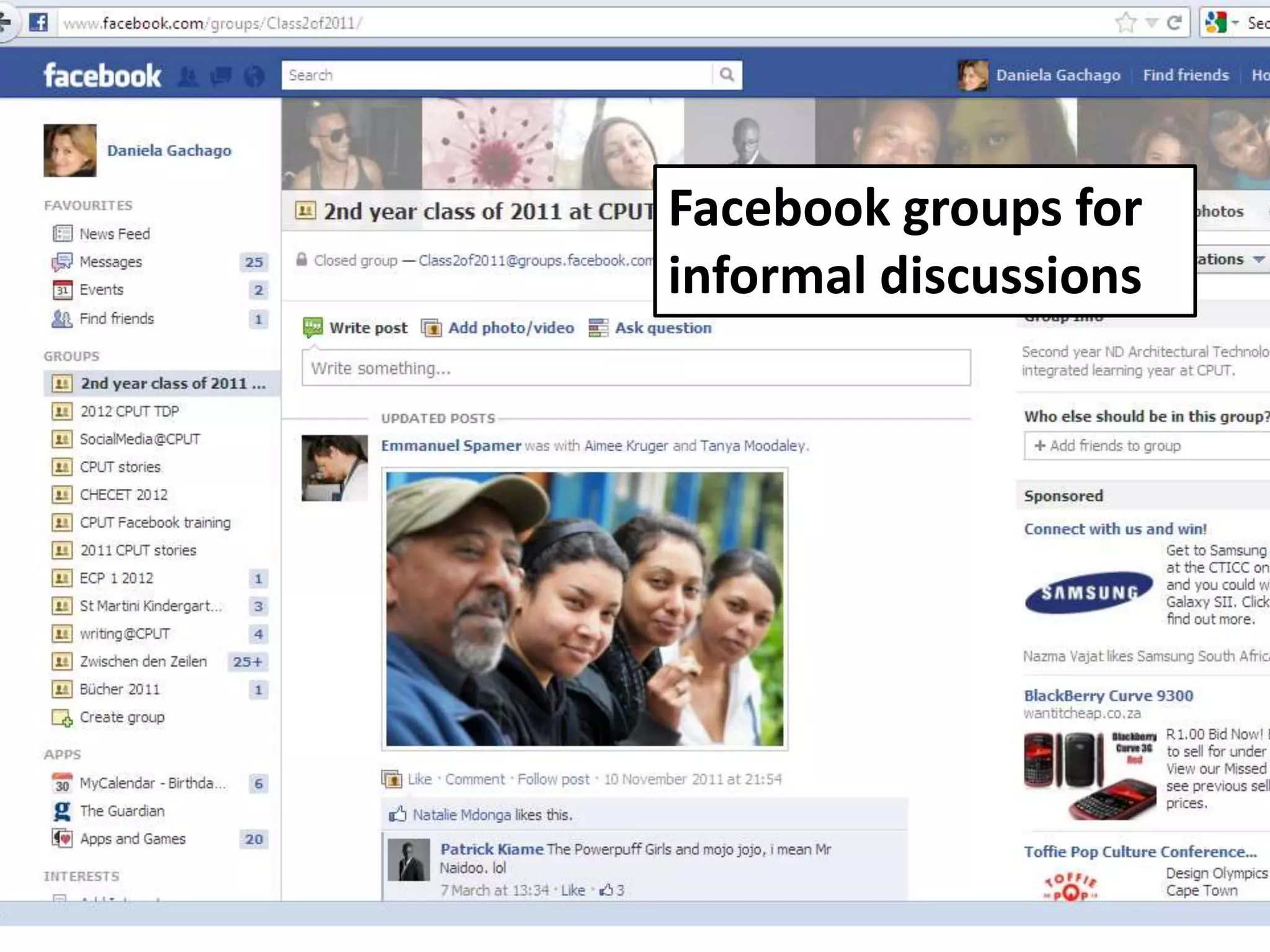Click Patrick Kiame's comment avatar

click(409, 860)
